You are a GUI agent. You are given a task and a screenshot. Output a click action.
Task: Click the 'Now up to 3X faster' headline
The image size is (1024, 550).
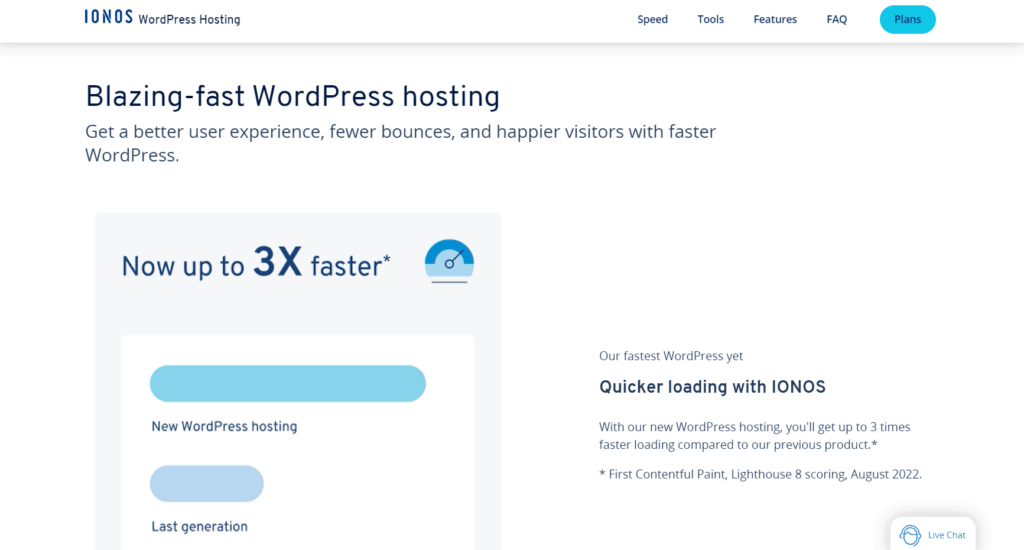(x=256, y=264)
